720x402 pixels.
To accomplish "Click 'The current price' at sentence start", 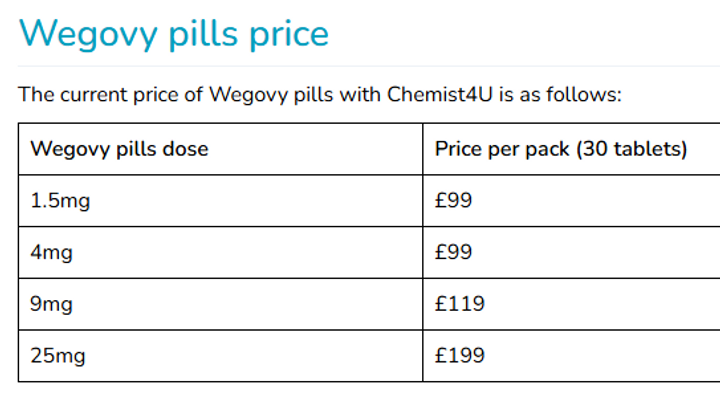I will tap(98, 95).
